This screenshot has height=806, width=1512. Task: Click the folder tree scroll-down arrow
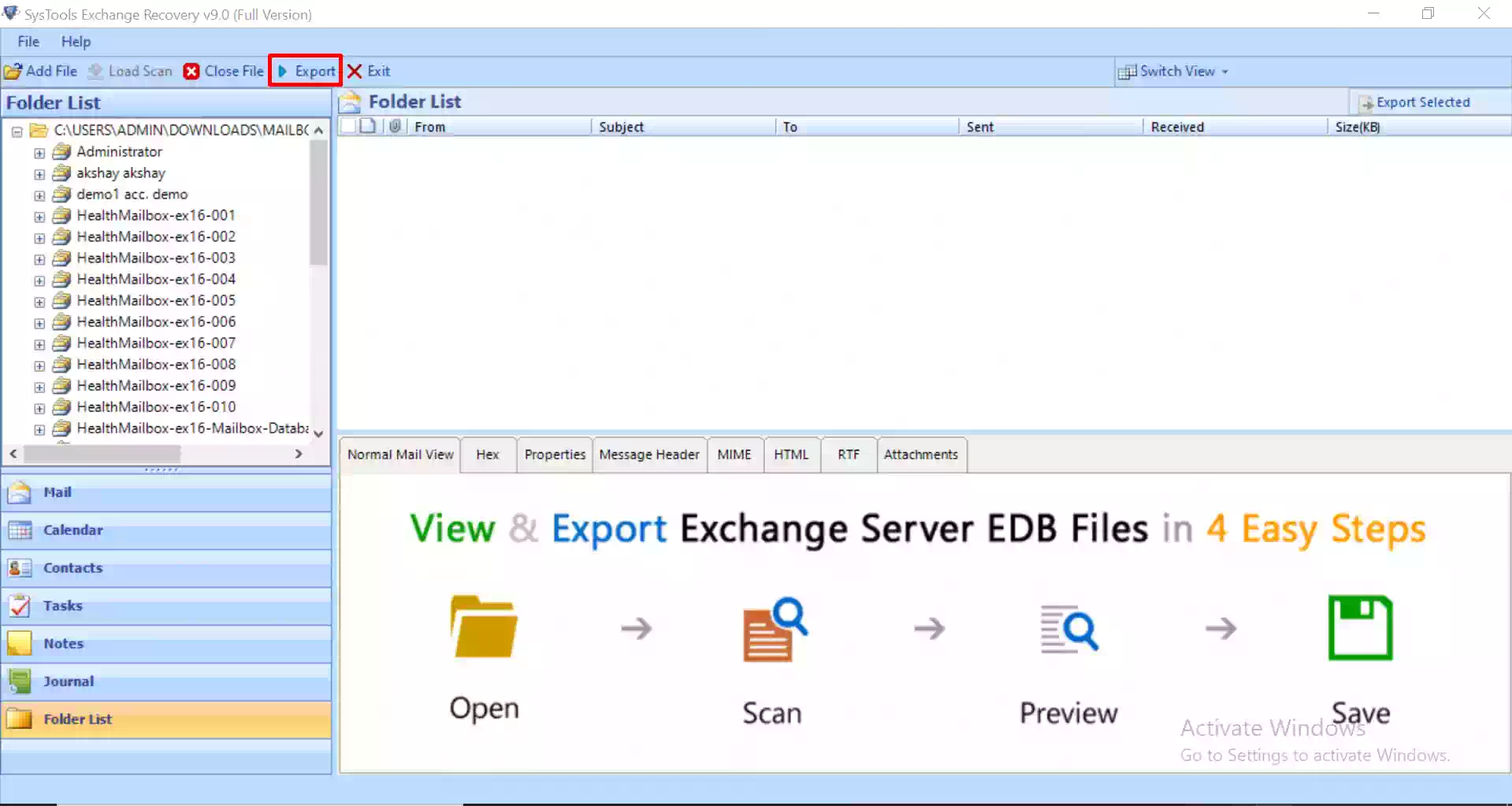318,433
